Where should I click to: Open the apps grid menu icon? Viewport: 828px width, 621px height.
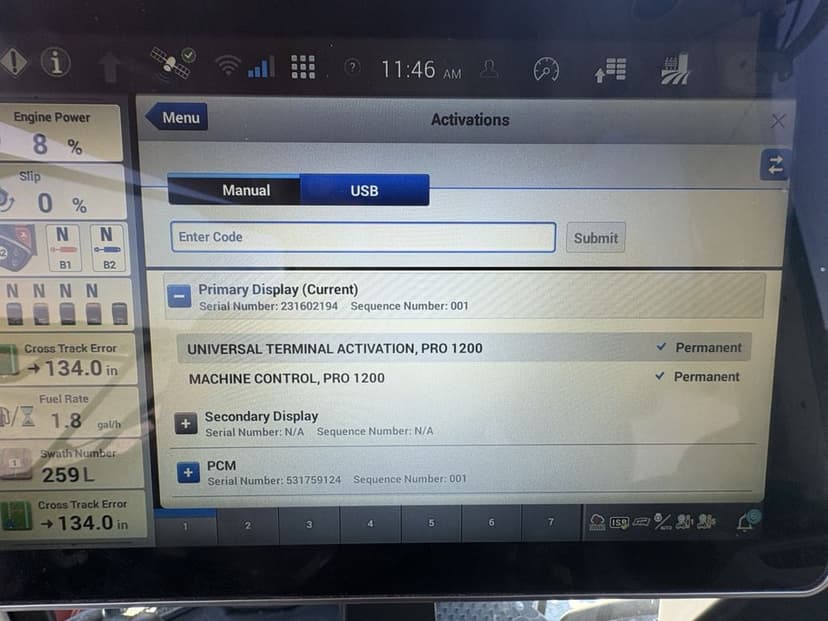(303, 67)
